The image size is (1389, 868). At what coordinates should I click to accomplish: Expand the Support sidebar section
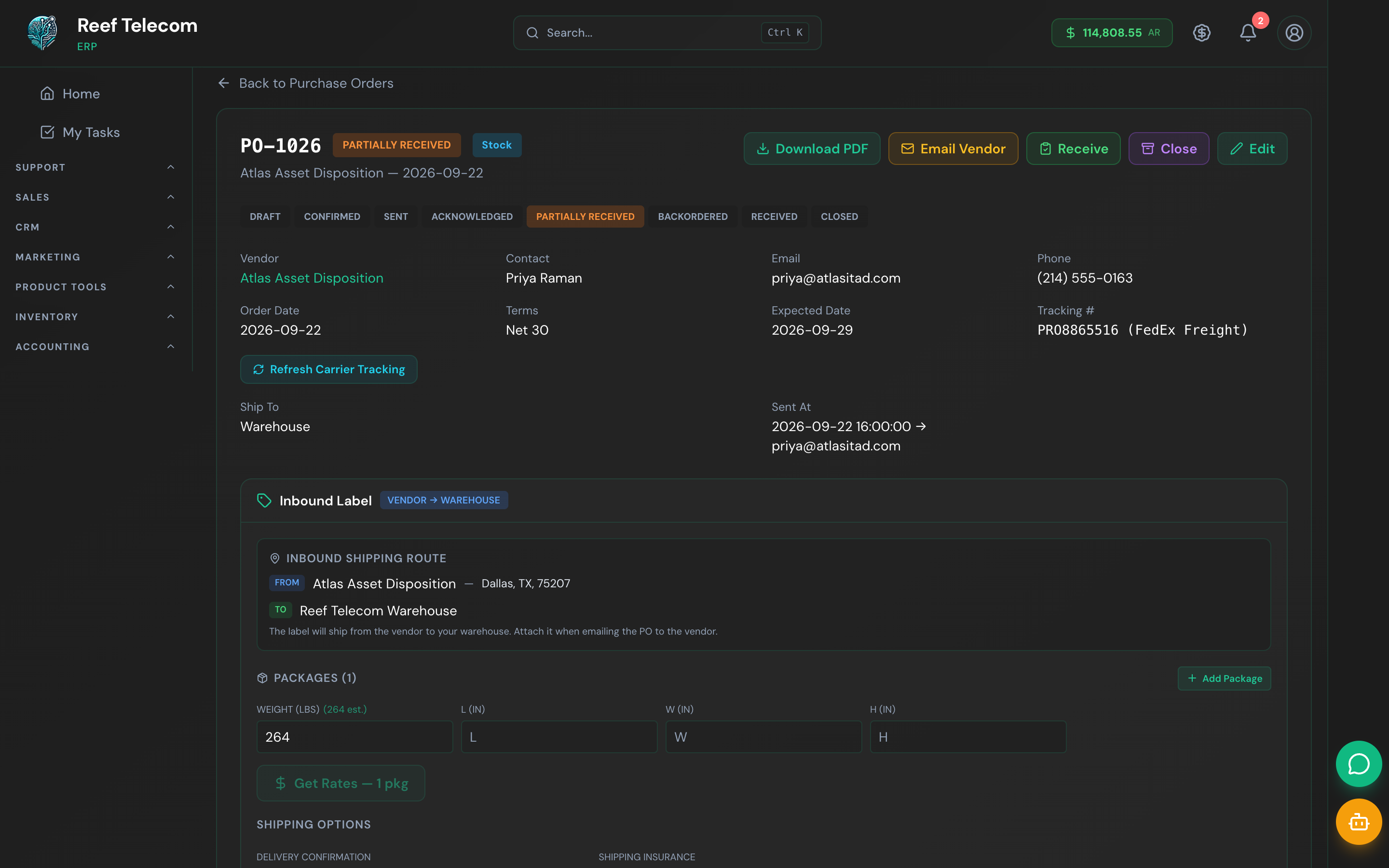96,167
